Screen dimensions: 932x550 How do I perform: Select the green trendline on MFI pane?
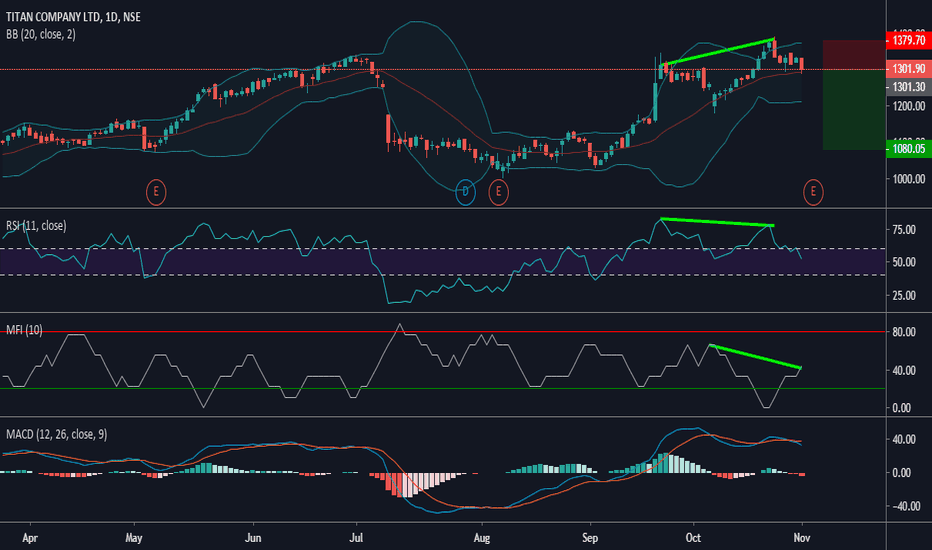tap(755, 357)
